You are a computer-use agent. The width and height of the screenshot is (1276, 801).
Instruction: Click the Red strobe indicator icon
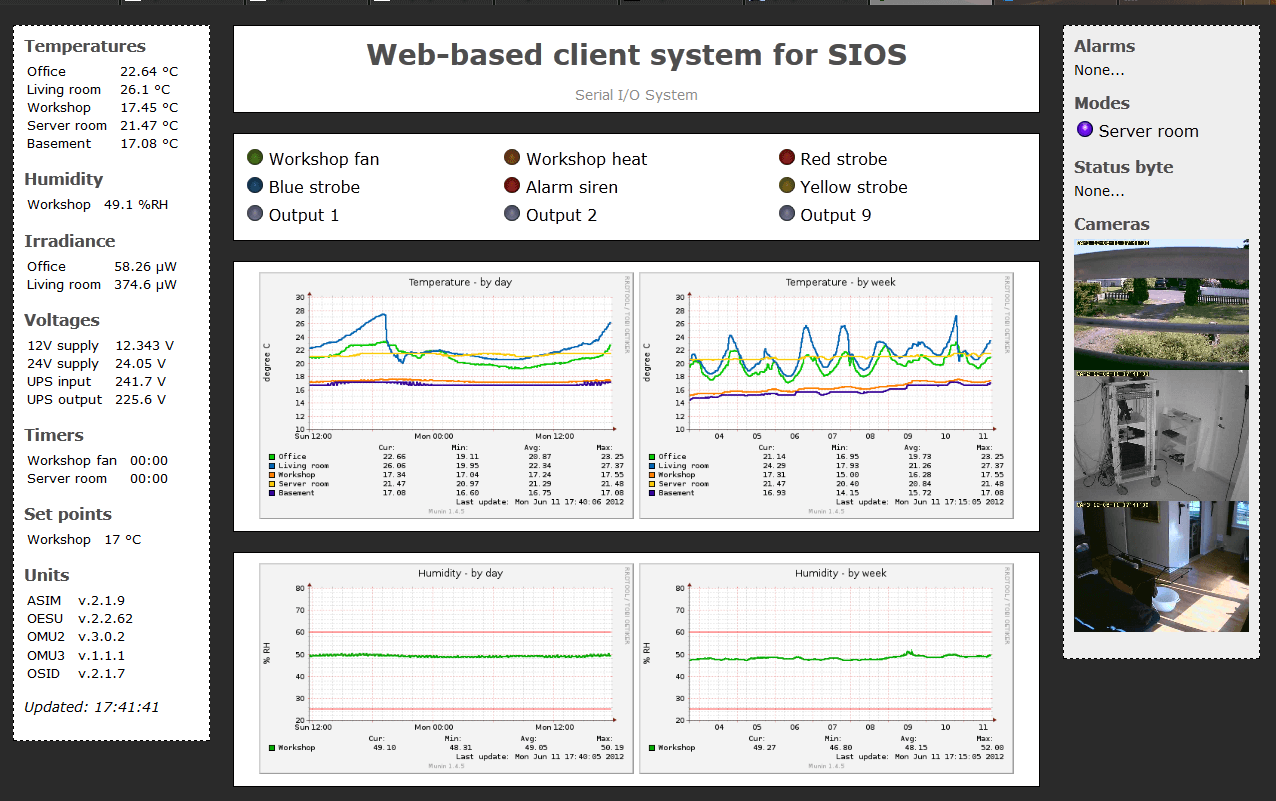786,158
